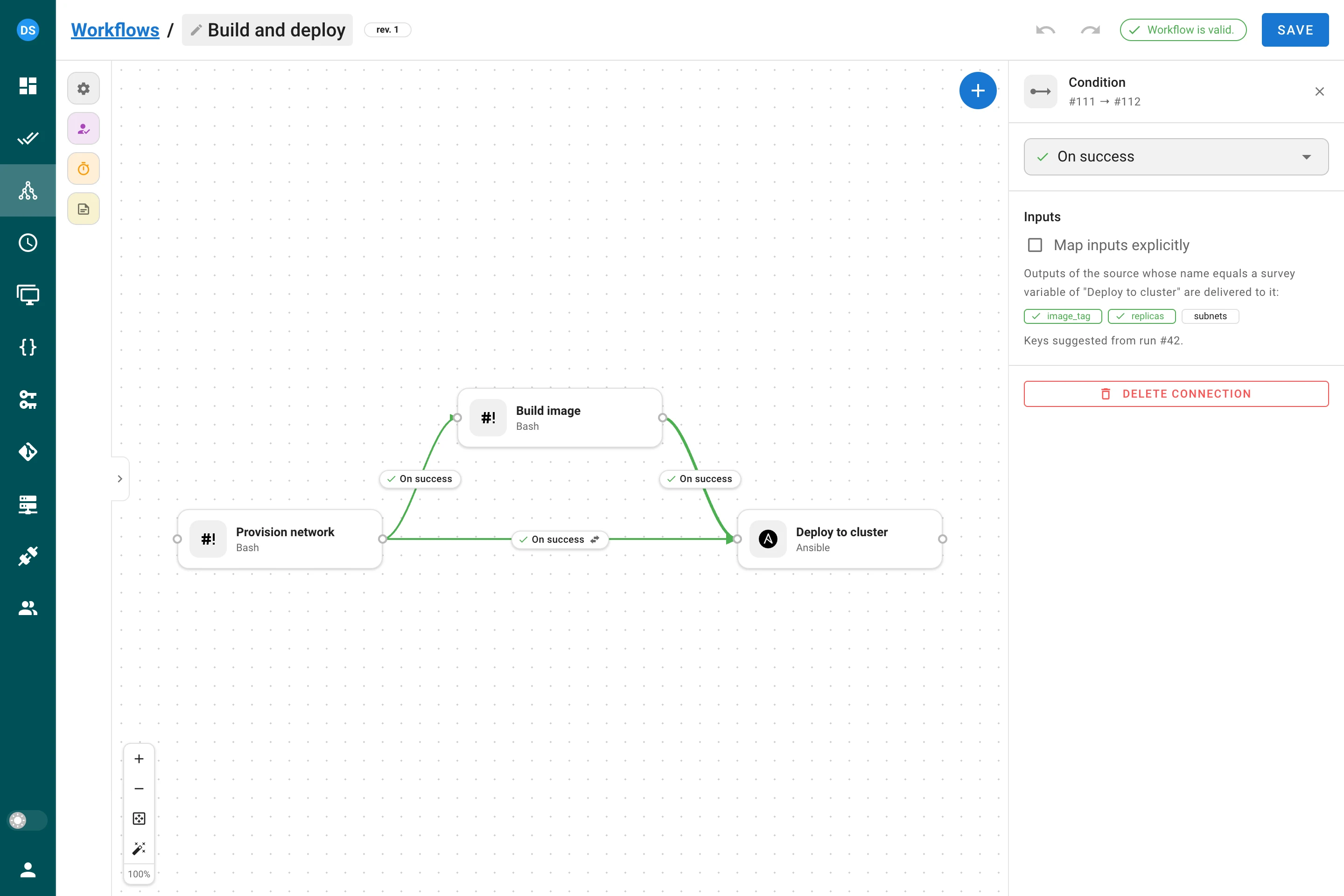Close the Condition panel
Viewport: 1344px width, 896px height.
coord(1319,91)
